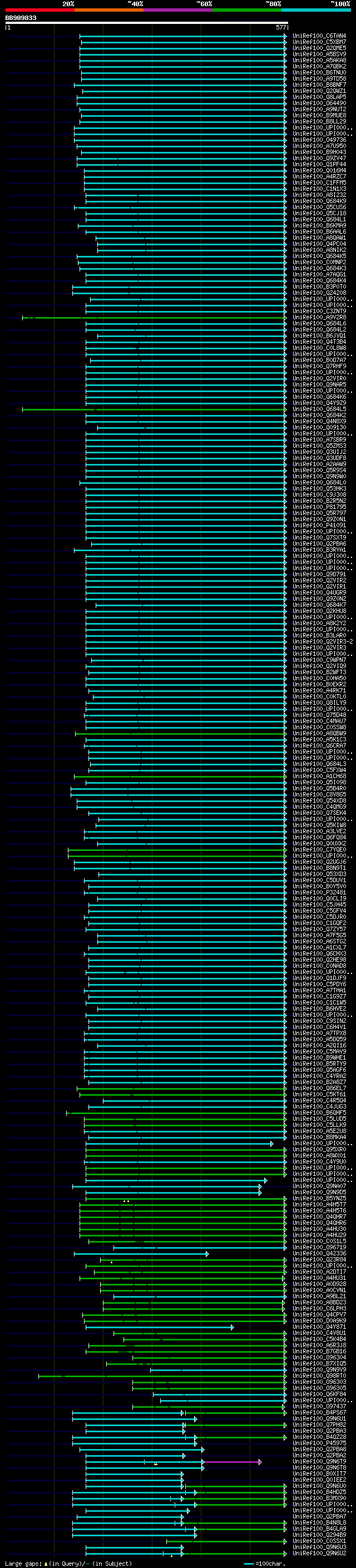Select the UniRef100_Q5CUS6 label

click(x=319, y=207)
